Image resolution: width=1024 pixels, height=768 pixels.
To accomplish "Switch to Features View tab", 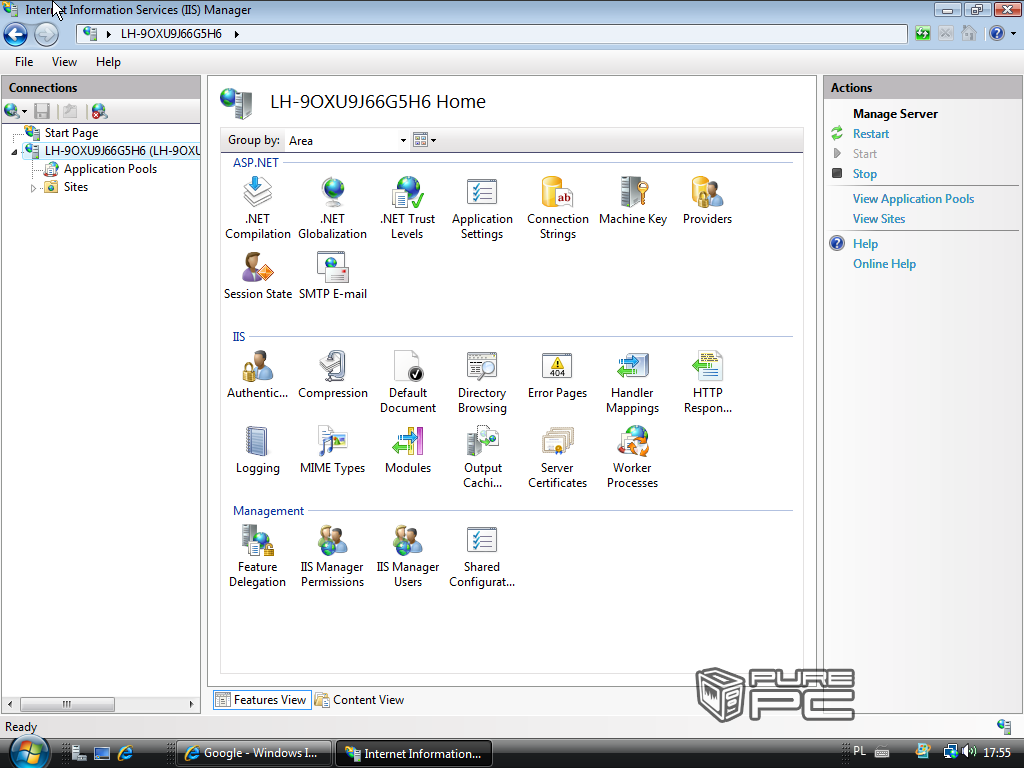I will coord(262,700).
